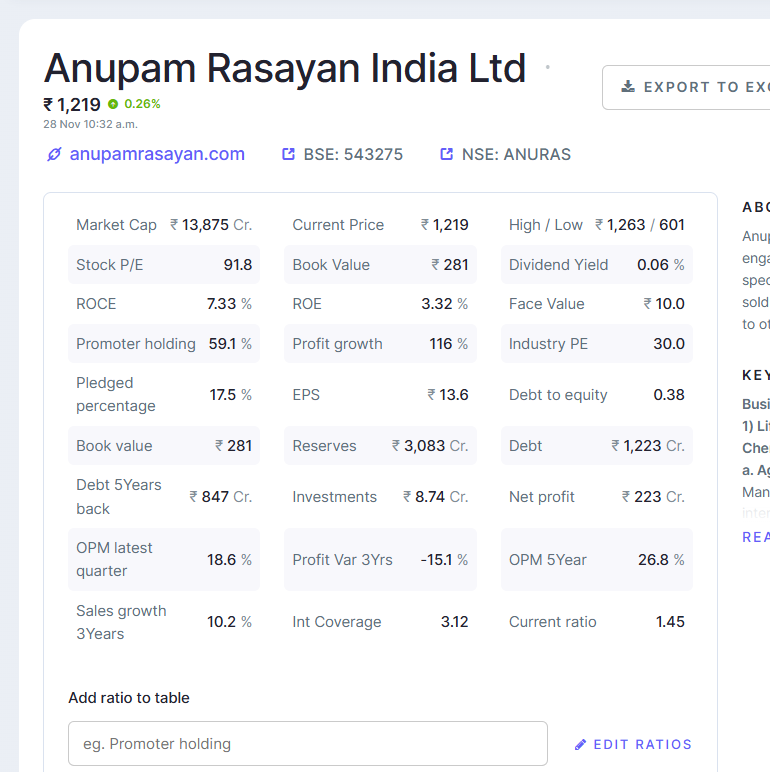
Task: Click the Debt value 1,223 Cr.
Action: 648,446
